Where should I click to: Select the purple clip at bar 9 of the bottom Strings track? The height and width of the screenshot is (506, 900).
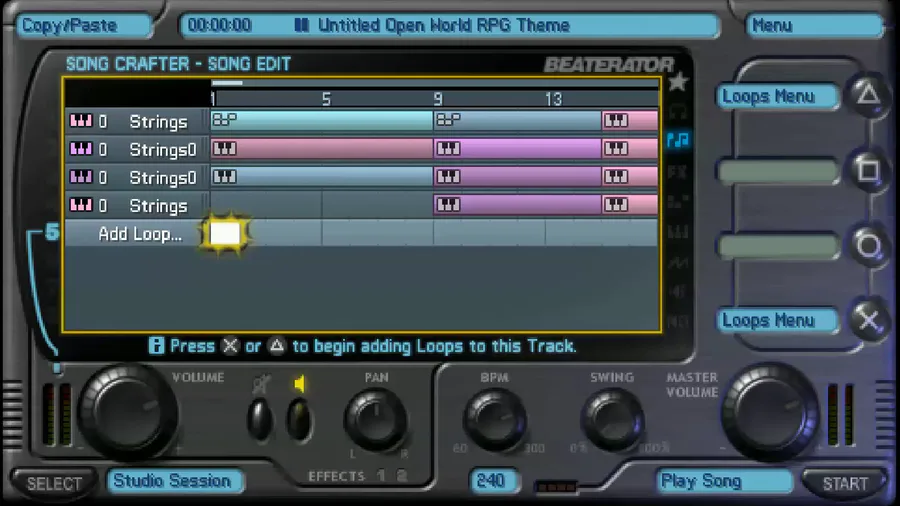[517, 205]
